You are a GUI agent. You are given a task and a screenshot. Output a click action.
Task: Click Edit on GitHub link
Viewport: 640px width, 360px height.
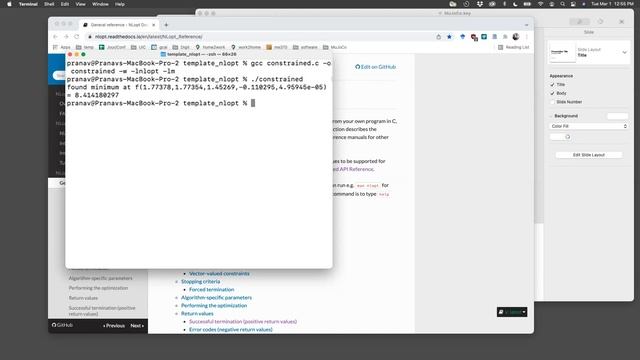376,67
